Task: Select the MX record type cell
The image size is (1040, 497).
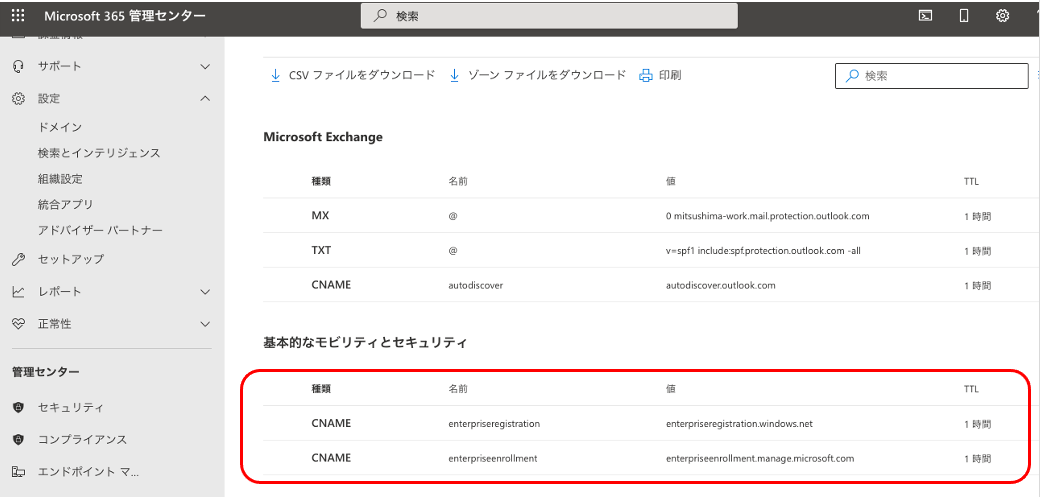Action: click(x=320, y=216)
